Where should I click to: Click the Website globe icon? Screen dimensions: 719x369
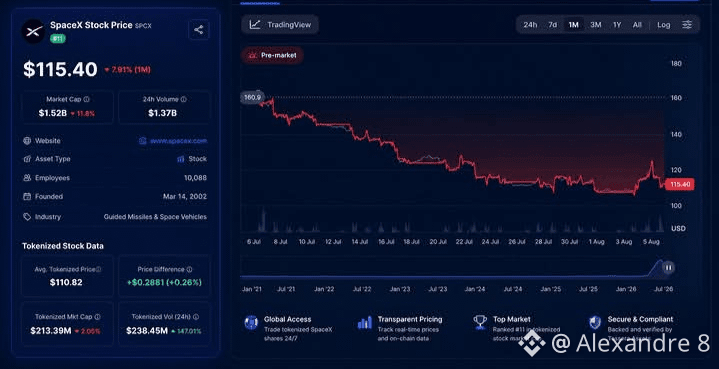(27, 141)
